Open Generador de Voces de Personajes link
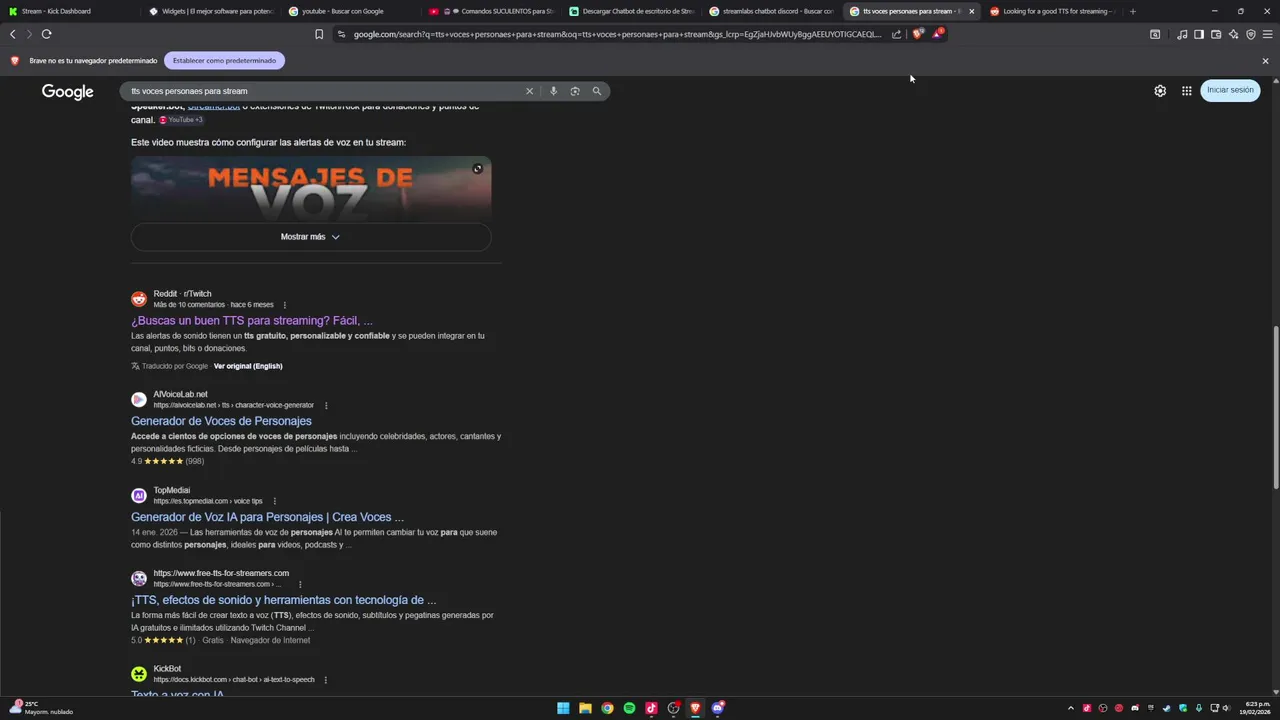 tap(221, 421)
